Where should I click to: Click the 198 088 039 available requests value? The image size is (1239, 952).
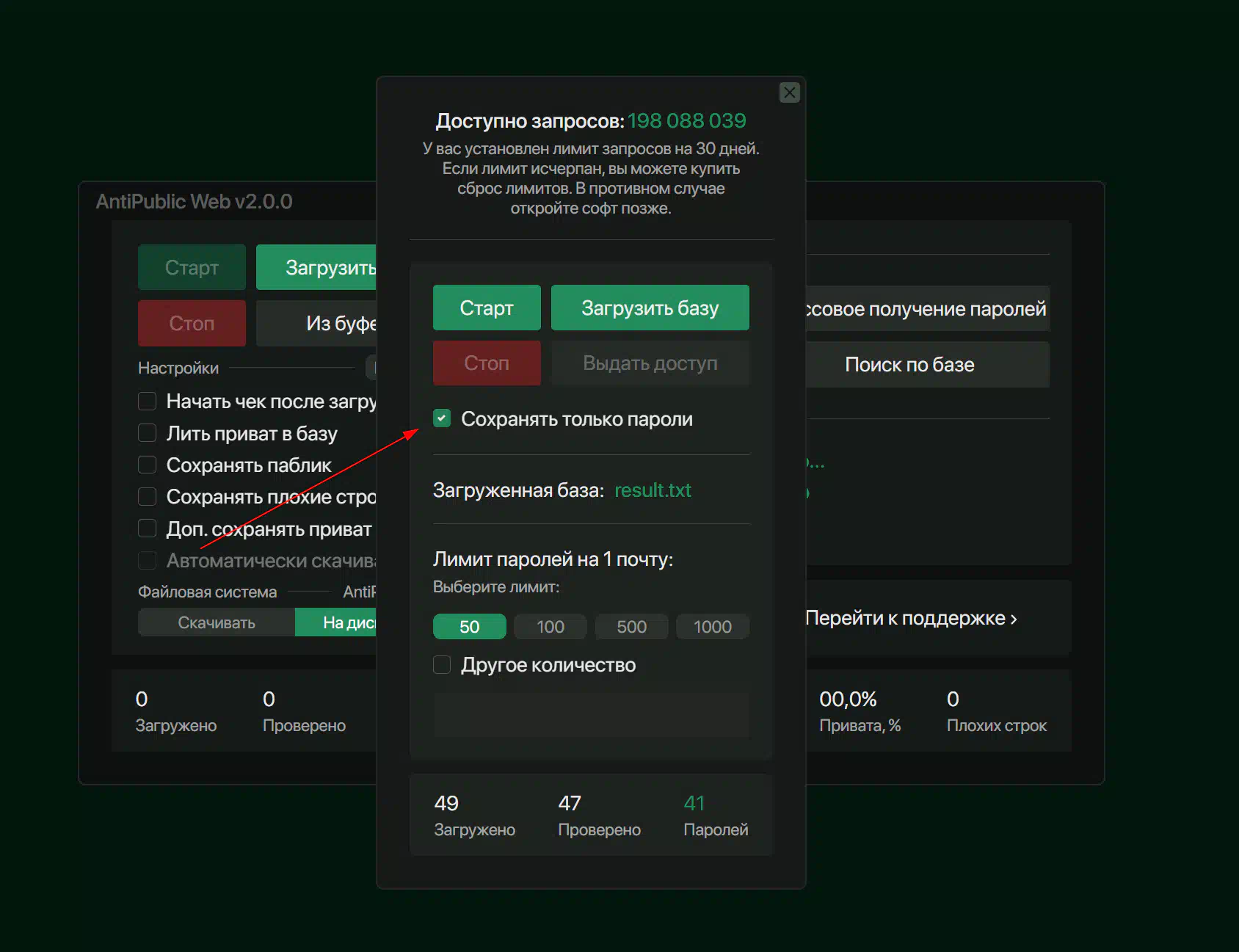(x=686, y=120)
